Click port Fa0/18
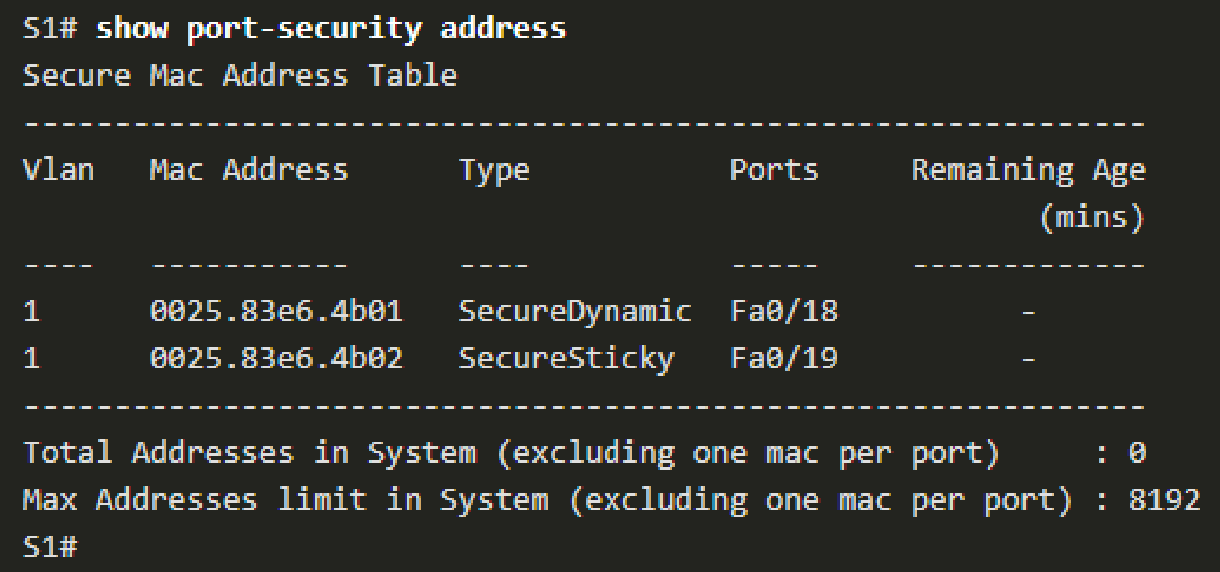 coord(784,312)
